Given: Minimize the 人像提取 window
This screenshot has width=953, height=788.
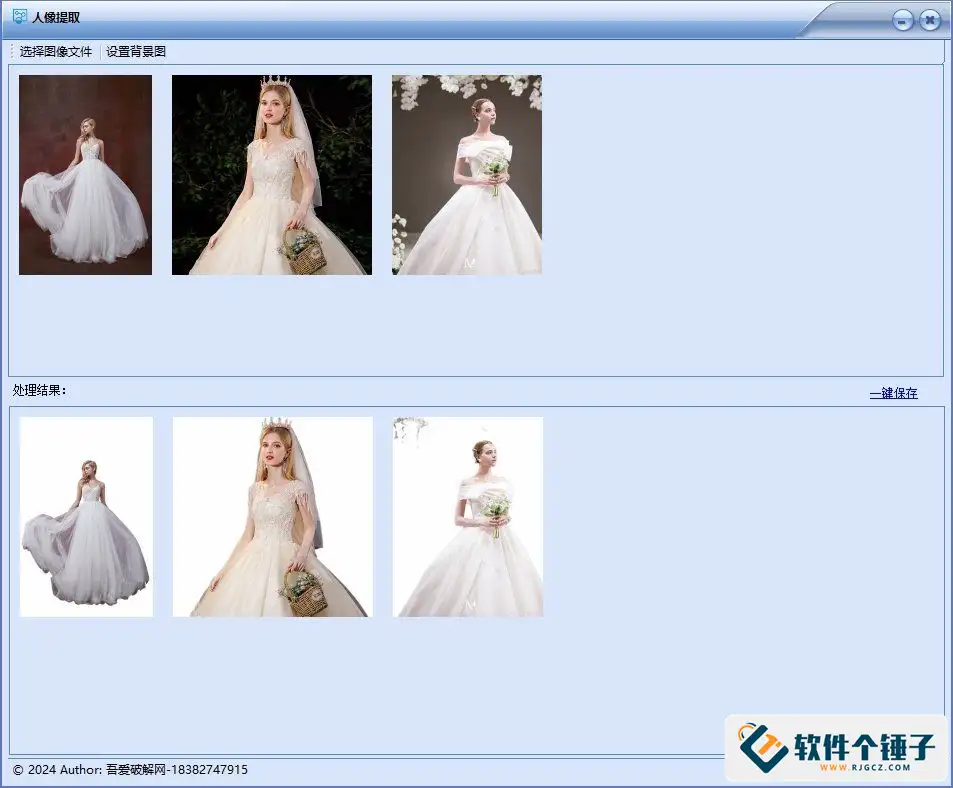Looking at the screenshot, I should click(903, 21).
